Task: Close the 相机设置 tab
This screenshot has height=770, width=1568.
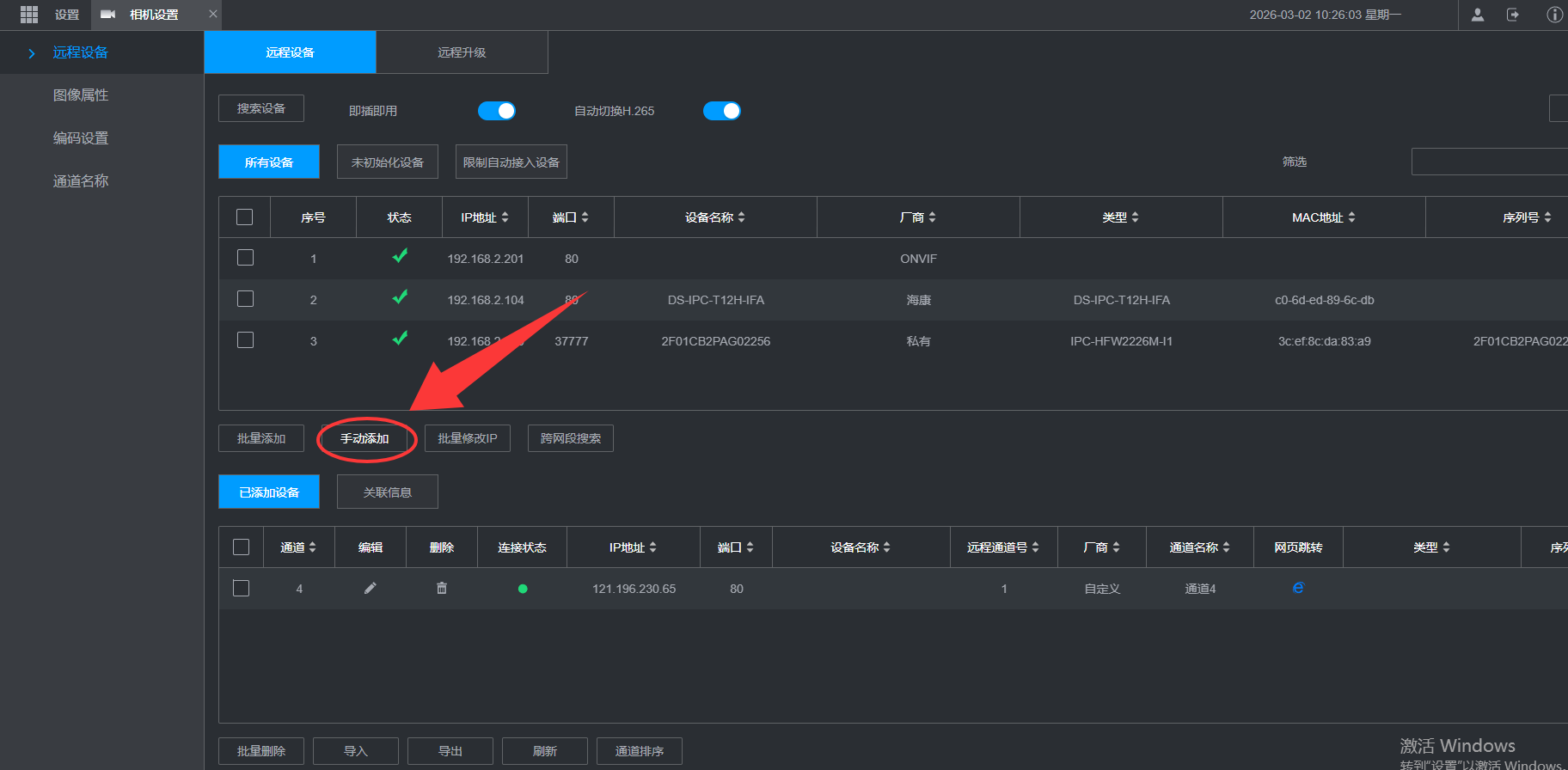Action: pos(213,14)
